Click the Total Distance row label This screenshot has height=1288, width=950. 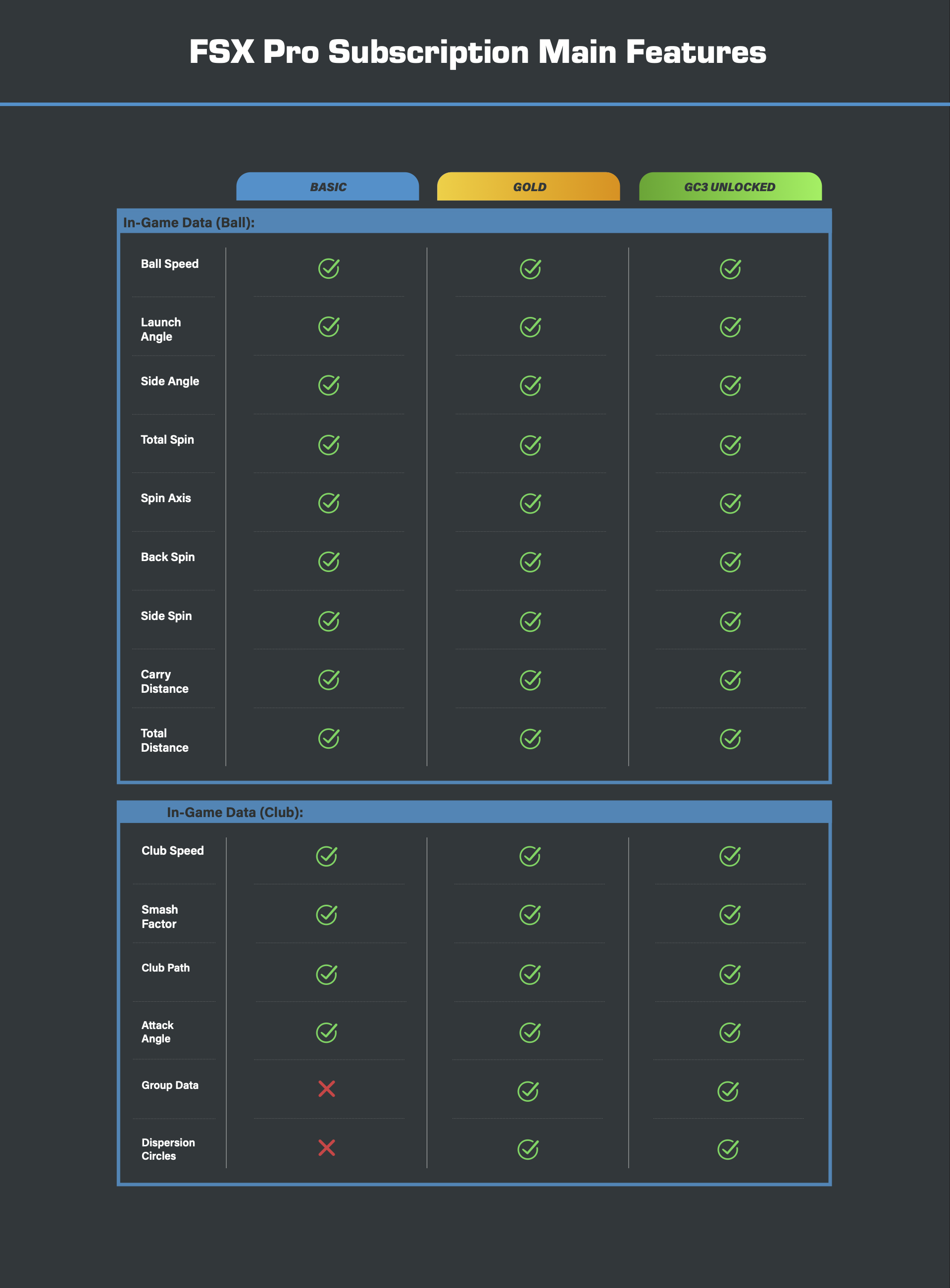point(166,741)
